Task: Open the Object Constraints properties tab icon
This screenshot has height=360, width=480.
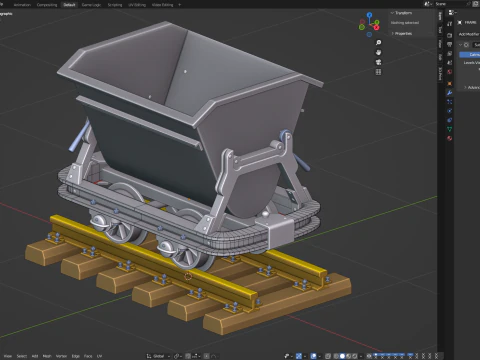Action: 450,120
